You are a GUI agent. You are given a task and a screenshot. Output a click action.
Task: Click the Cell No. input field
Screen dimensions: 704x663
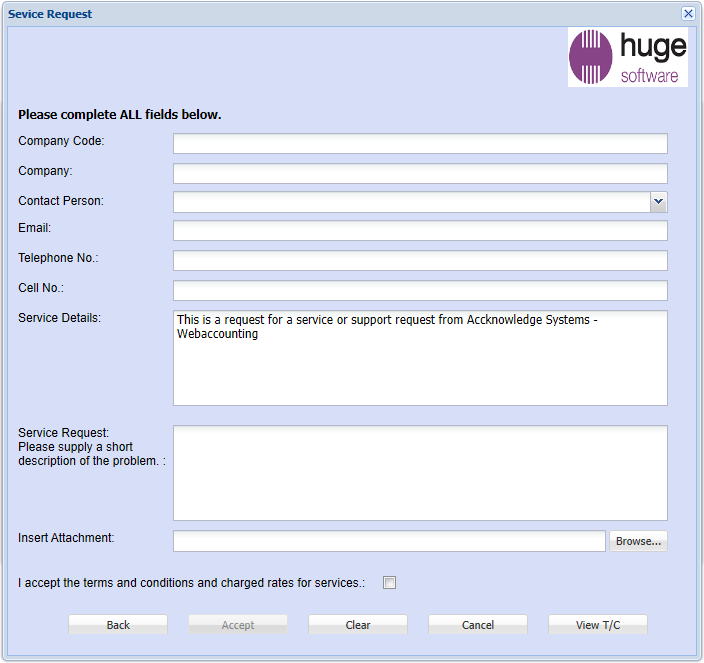pyautogui.click(x=420, y=291)
